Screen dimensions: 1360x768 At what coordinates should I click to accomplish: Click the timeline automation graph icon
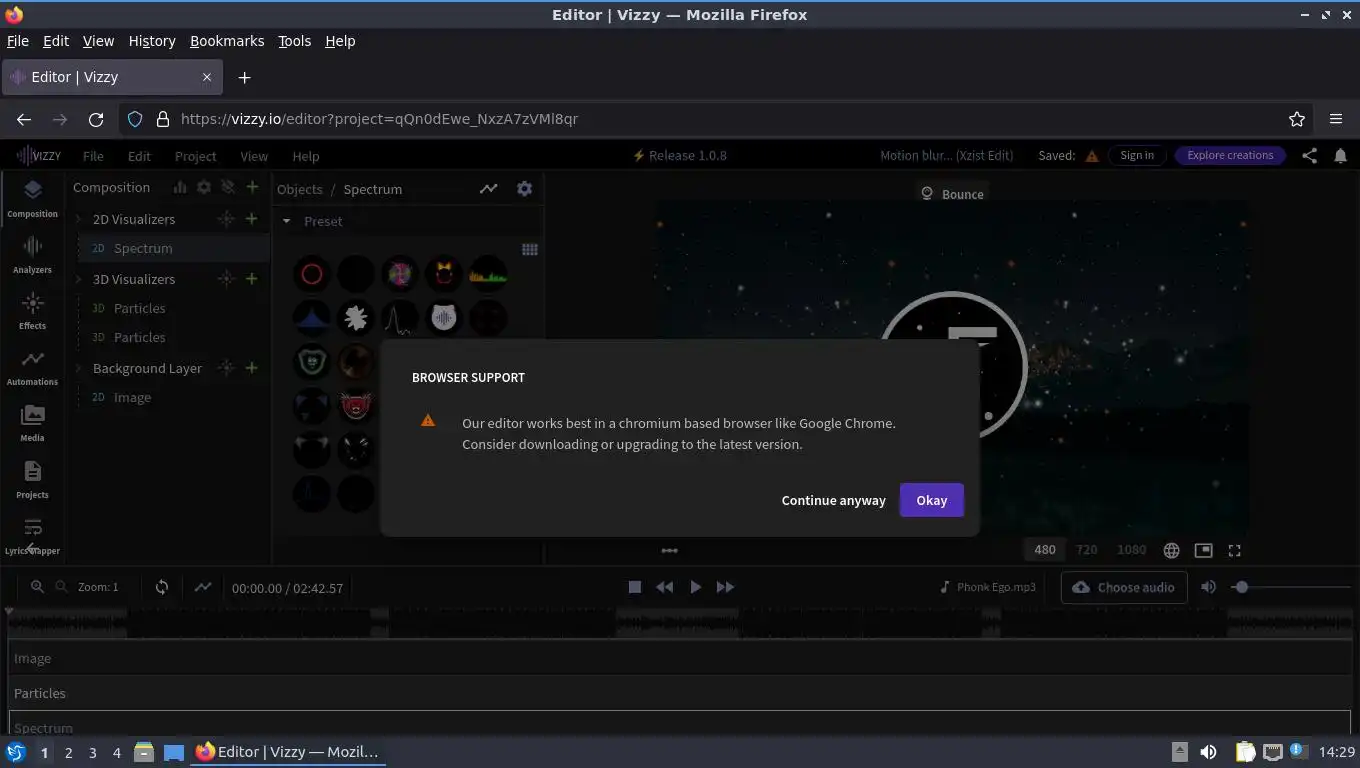[203, 587]
